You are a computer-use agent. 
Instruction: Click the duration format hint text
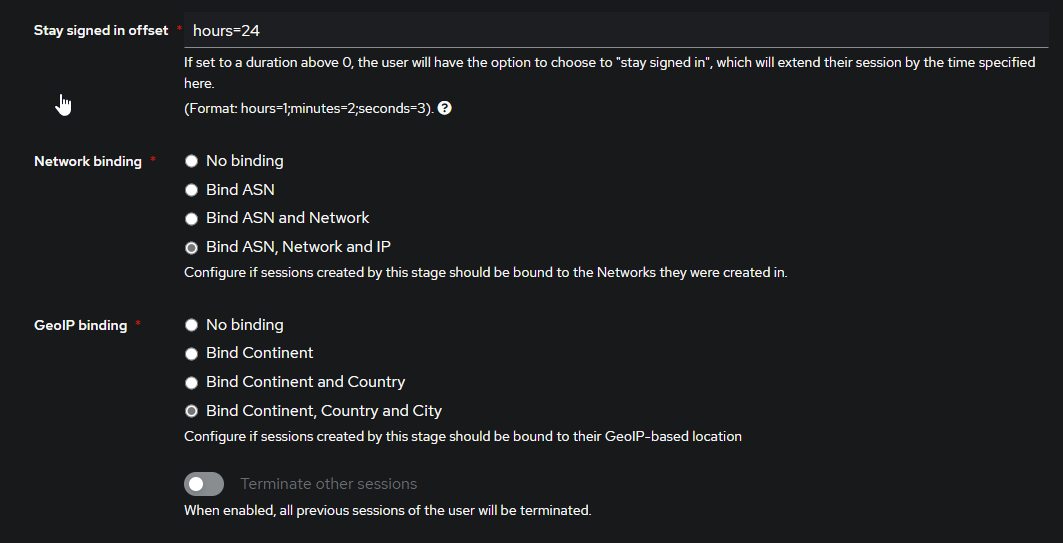pyautogui.click(x=308, y=108)
